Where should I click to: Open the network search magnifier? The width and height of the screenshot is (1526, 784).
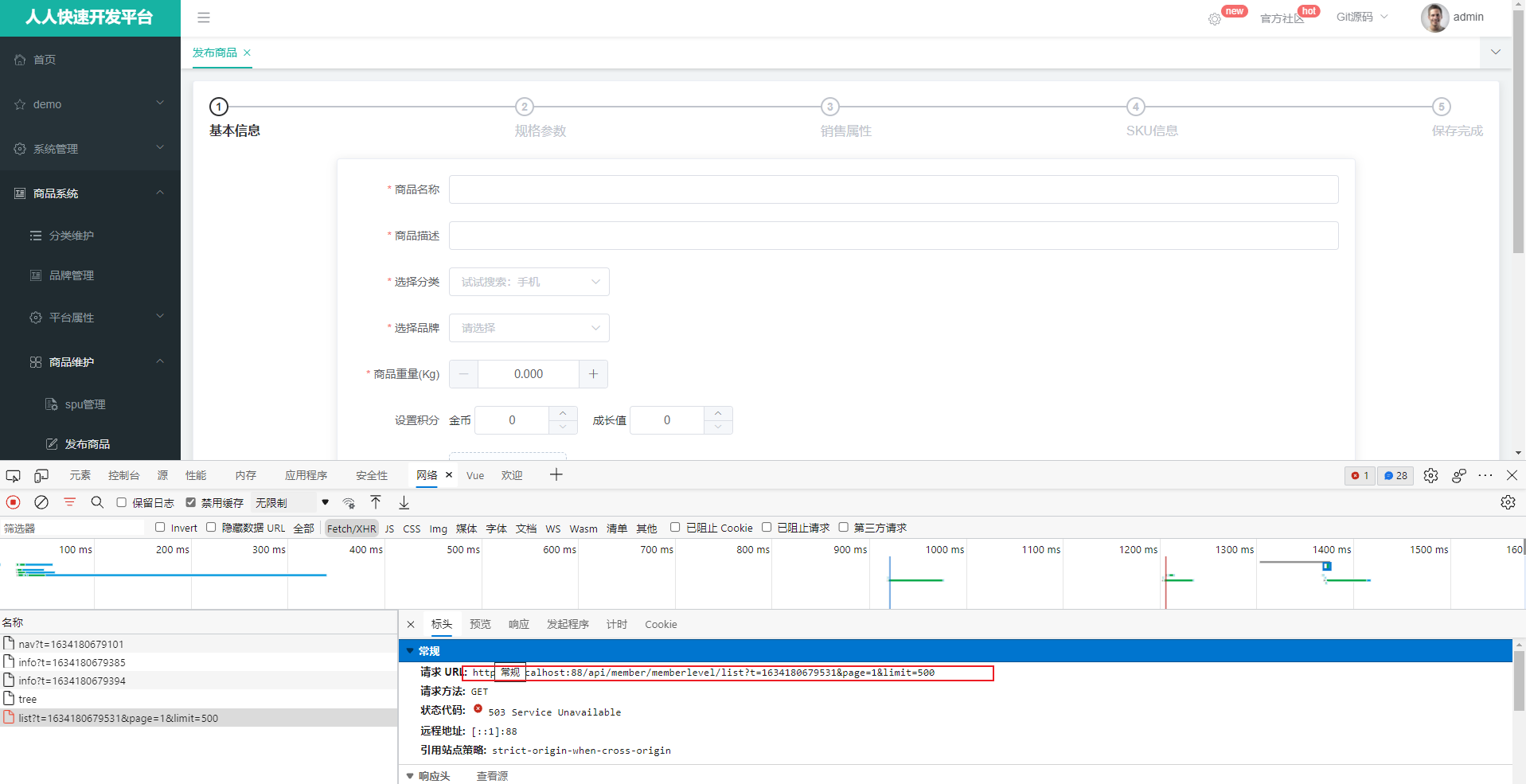point(97,502)
